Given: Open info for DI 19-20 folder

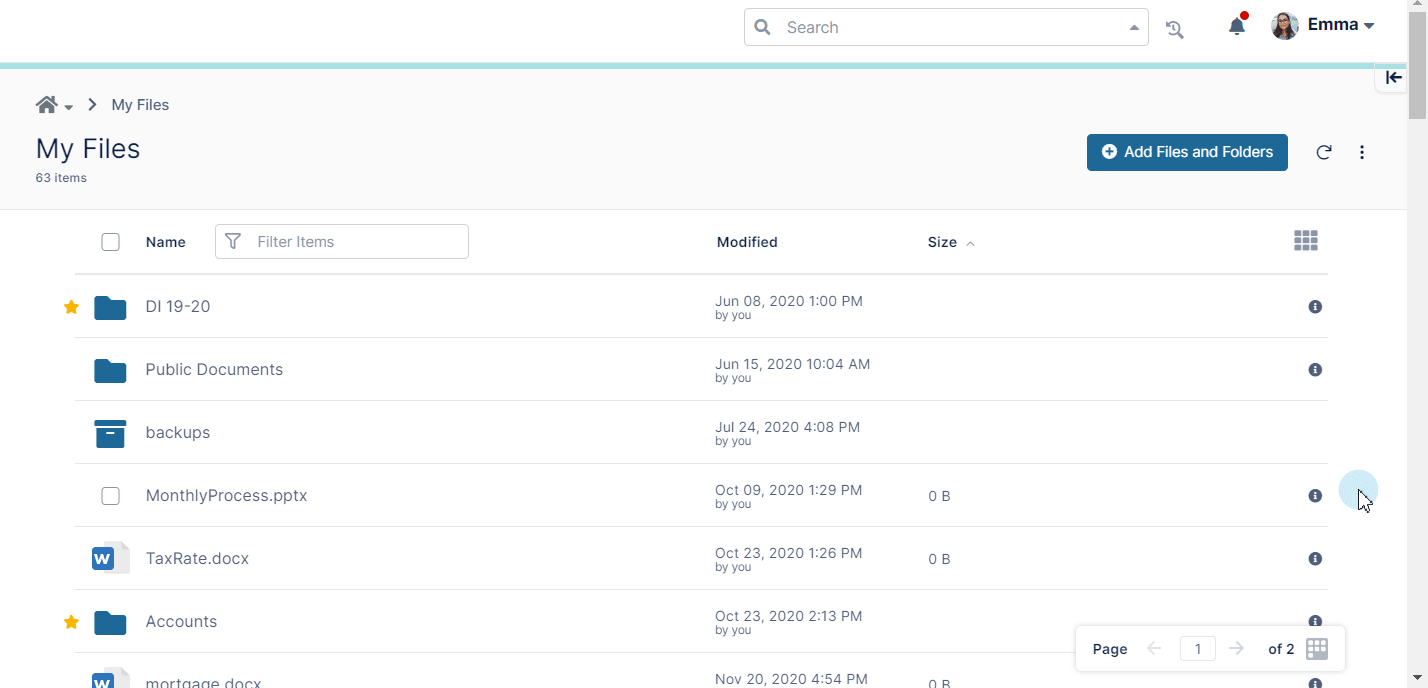Looking at the screenshot, I should [x=1315, y=307].
